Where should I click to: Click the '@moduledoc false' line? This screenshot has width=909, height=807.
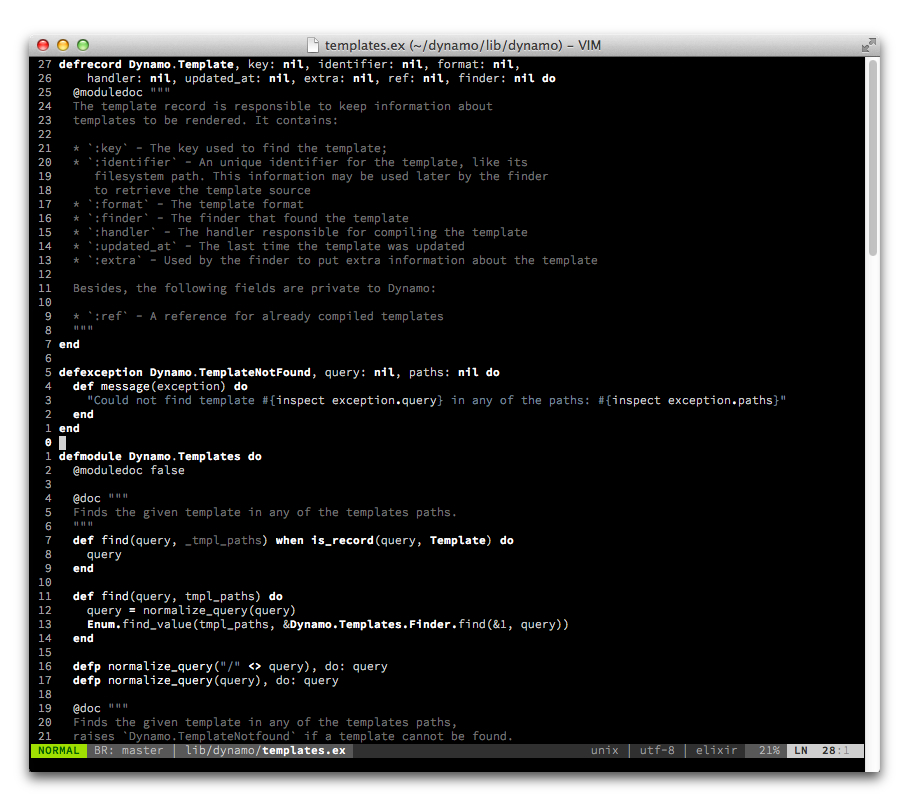tap(129, 470)
